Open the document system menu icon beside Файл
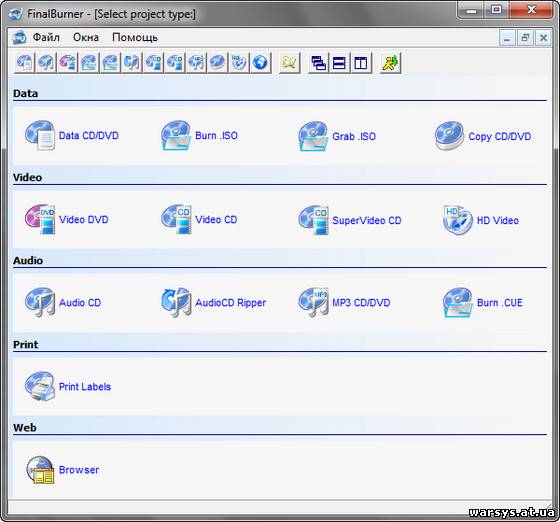 pyautogui.click(x=19, y=37)
